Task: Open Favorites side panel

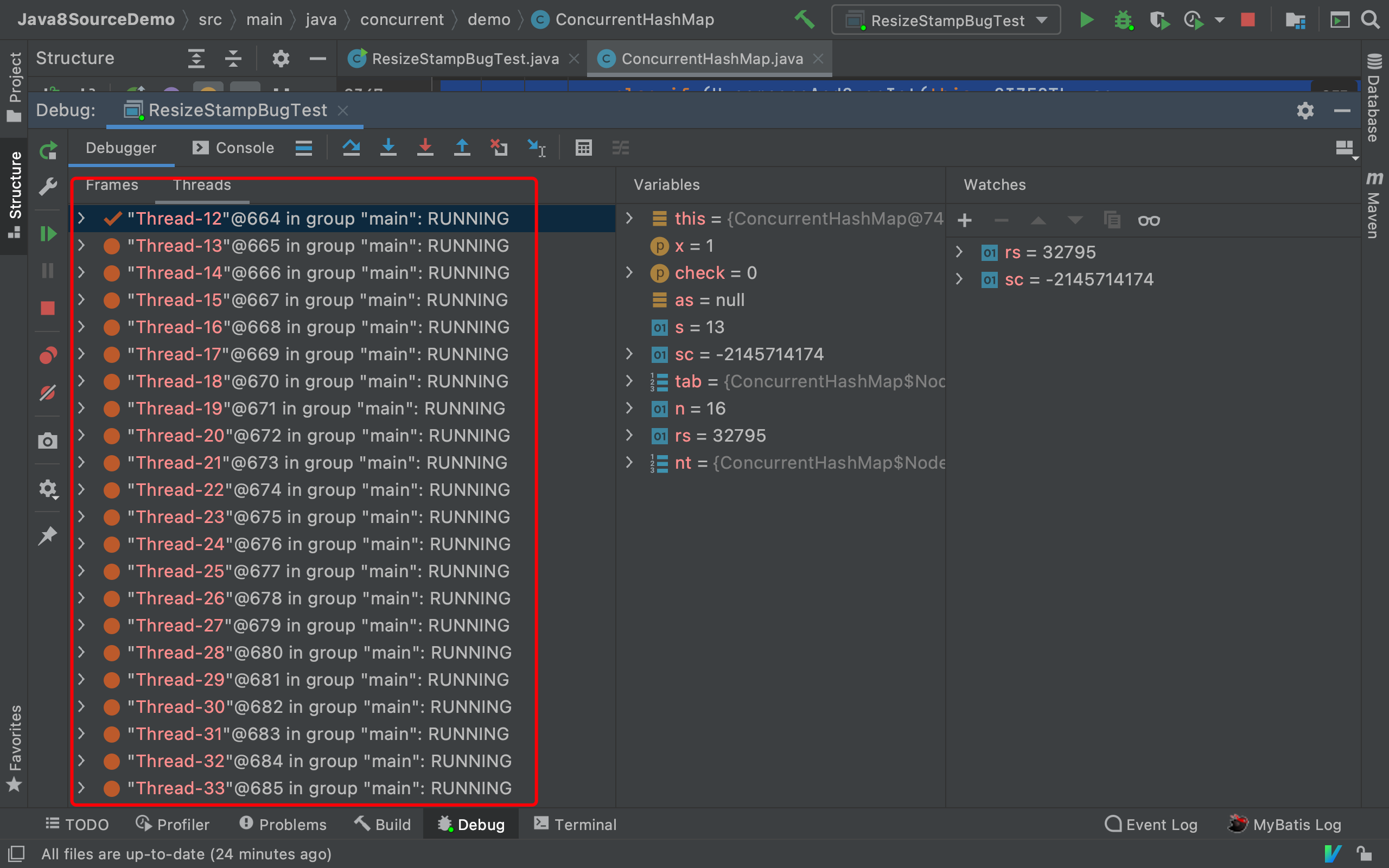Action: coord(14,748)
